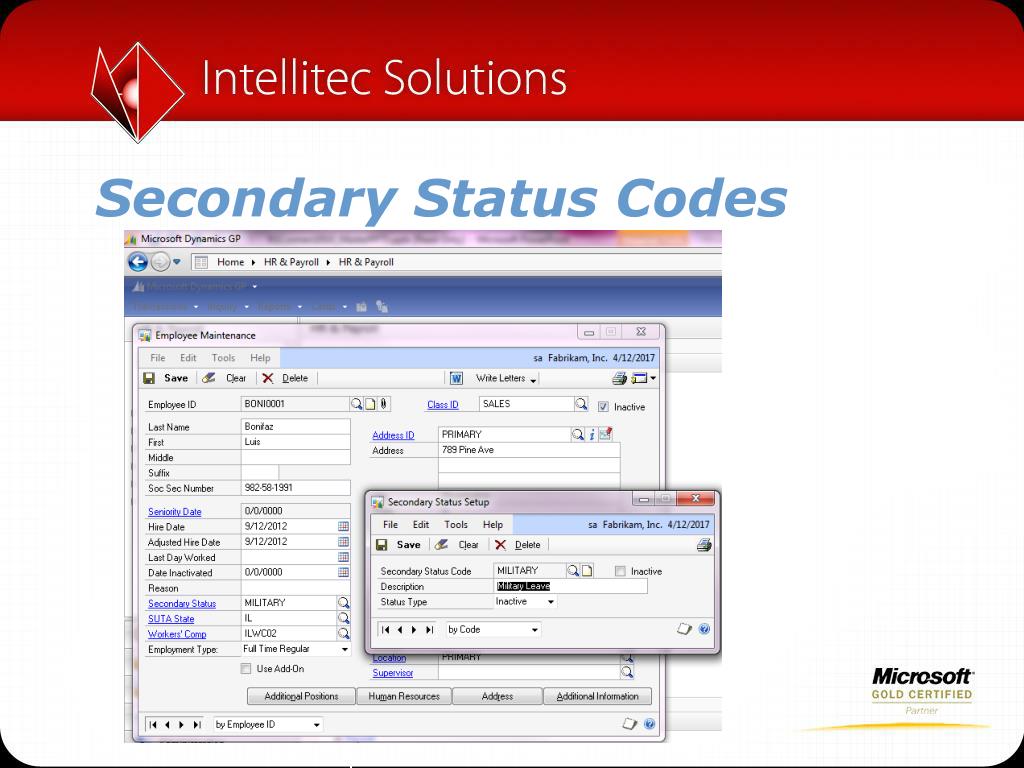Click the Soc Sec Number field
Screen dimensions: 1024x768
[295, 488]
